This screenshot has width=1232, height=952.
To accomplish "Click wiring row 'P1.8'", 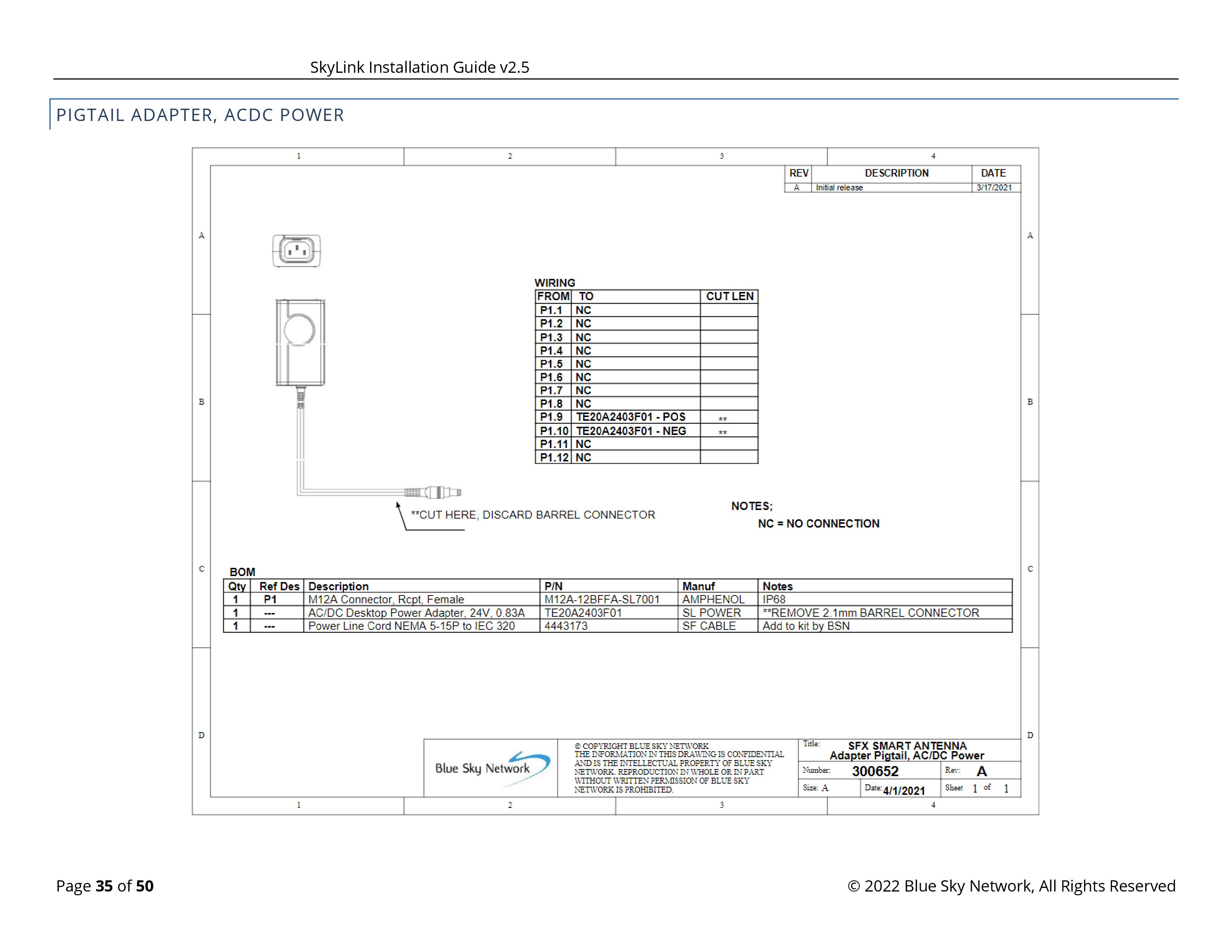I will point(647,404).
